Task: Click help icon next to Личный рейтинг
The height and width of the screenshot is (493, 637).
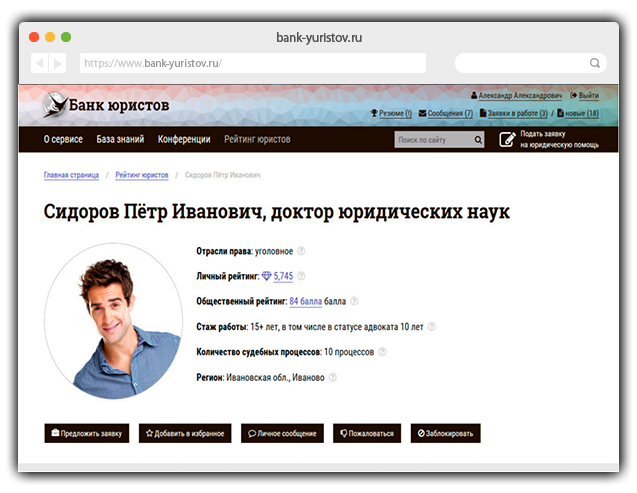Action: pos(301,276)
